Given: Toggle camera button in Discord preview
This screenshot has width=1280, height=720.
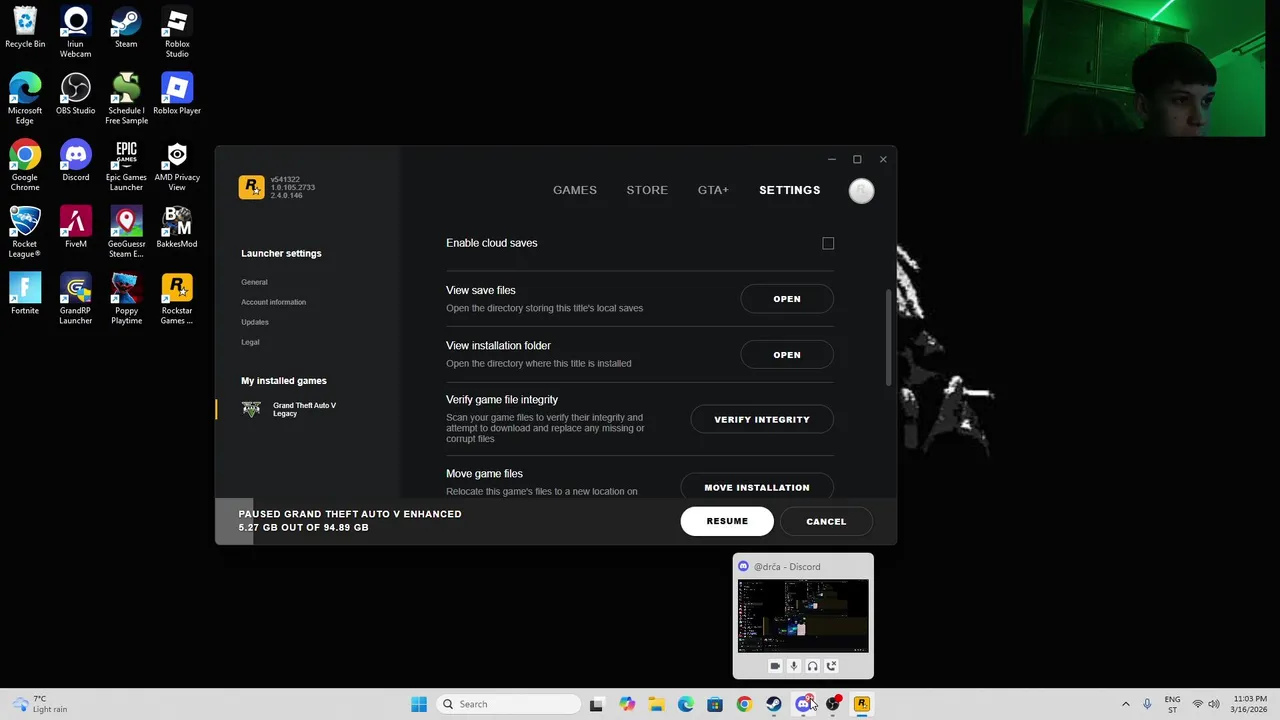Looking at the screenshot, I should pos(775,666).
